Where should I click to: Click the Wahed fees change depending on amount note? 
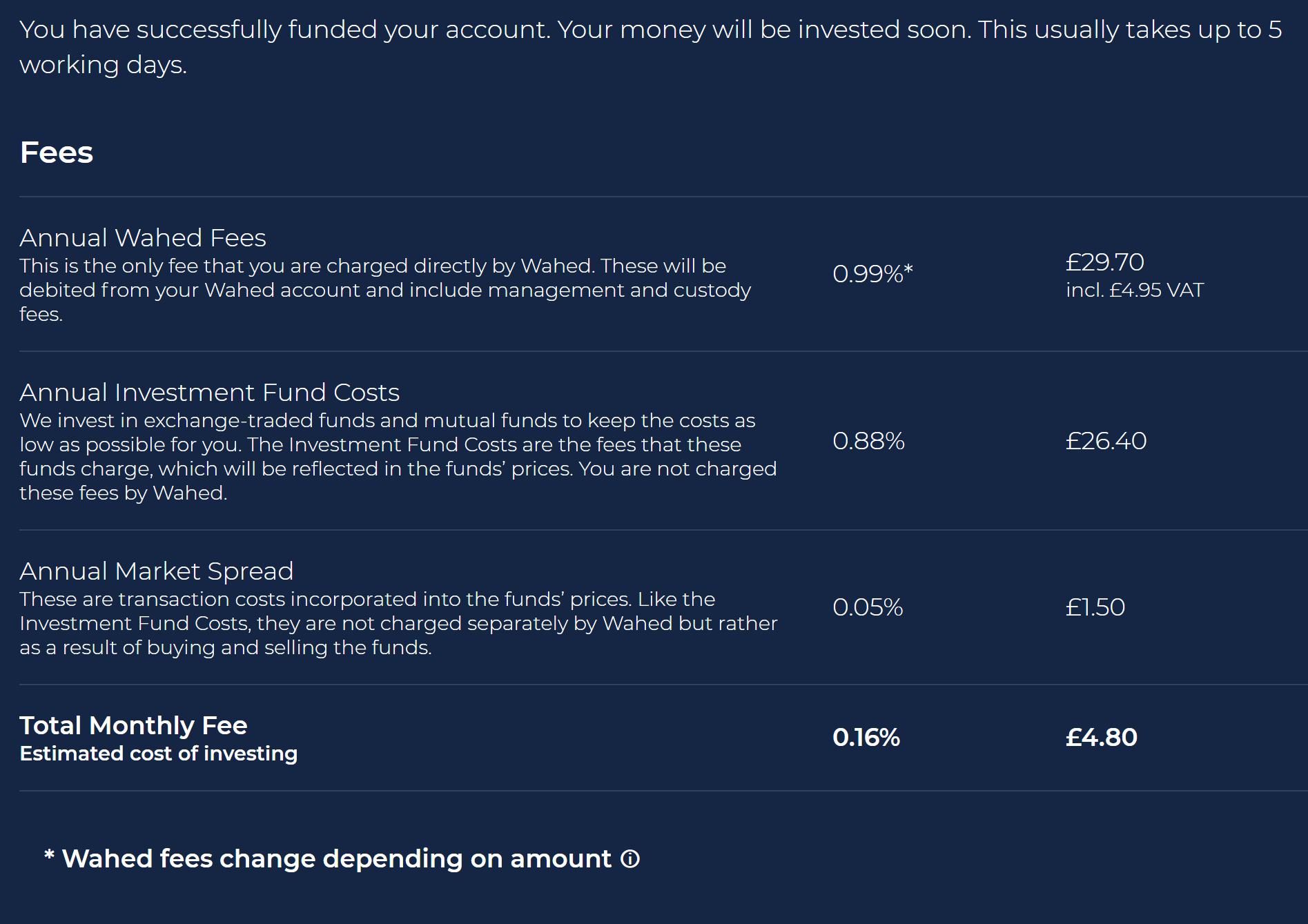click(329, 859)
